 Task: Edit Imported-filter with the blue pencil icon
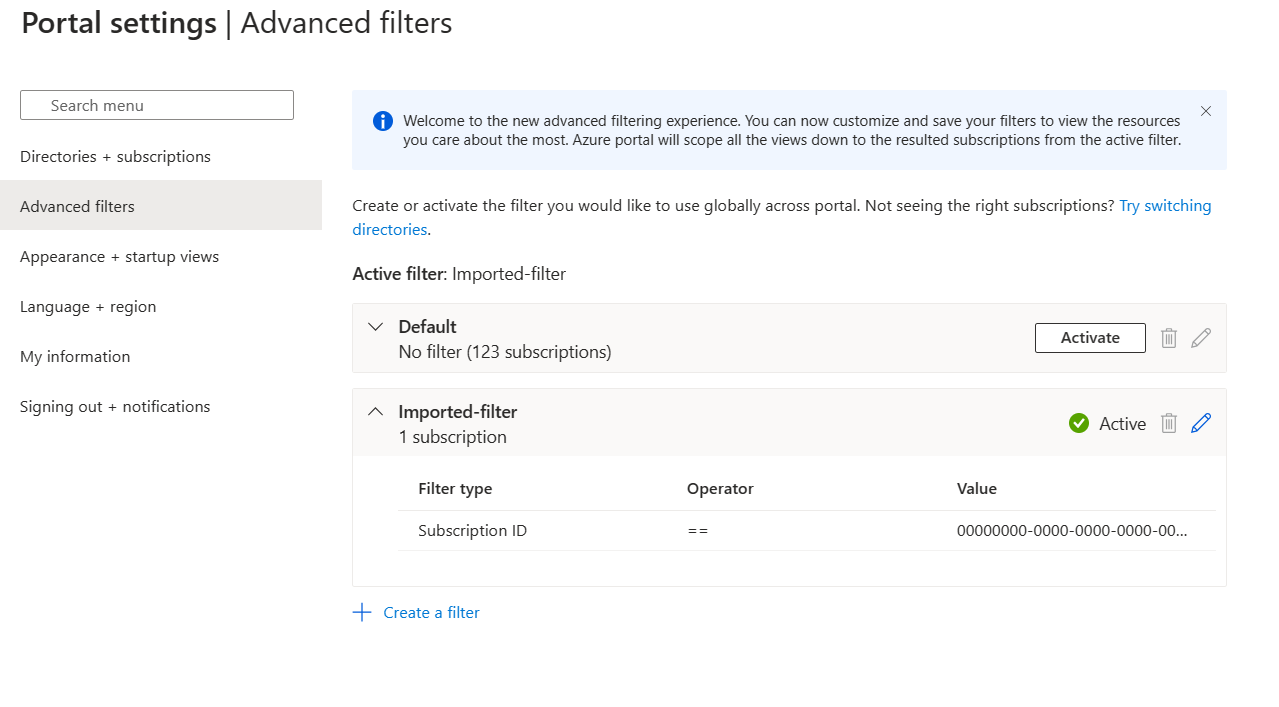(1201, 423)
